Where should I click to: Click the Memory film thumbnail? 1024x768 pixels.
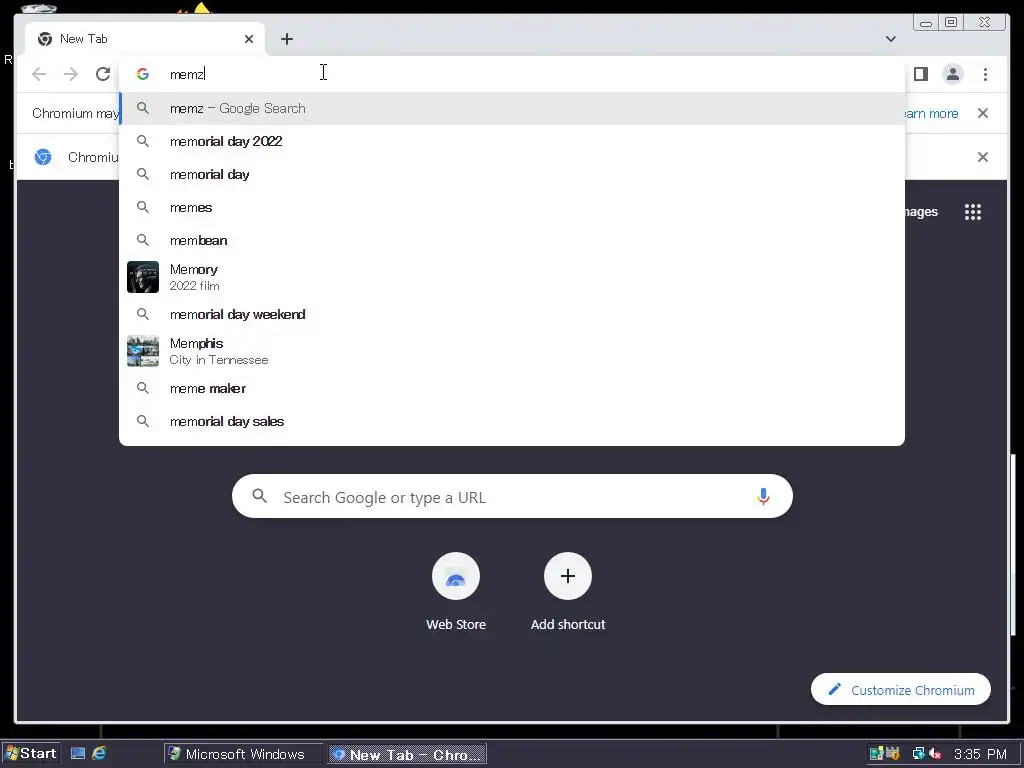click(x=143, y=277)
